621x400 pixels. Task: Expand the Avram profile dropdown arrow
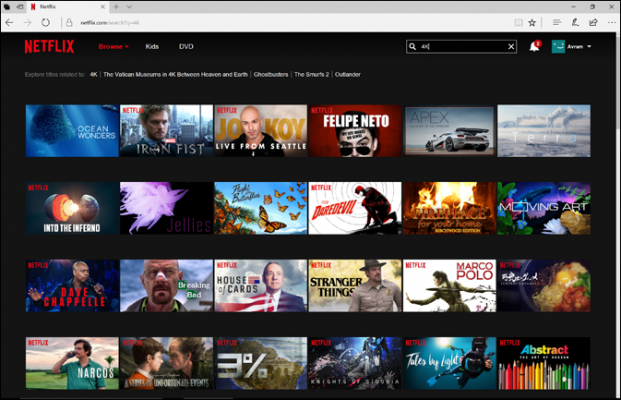(x=589, y=46)
